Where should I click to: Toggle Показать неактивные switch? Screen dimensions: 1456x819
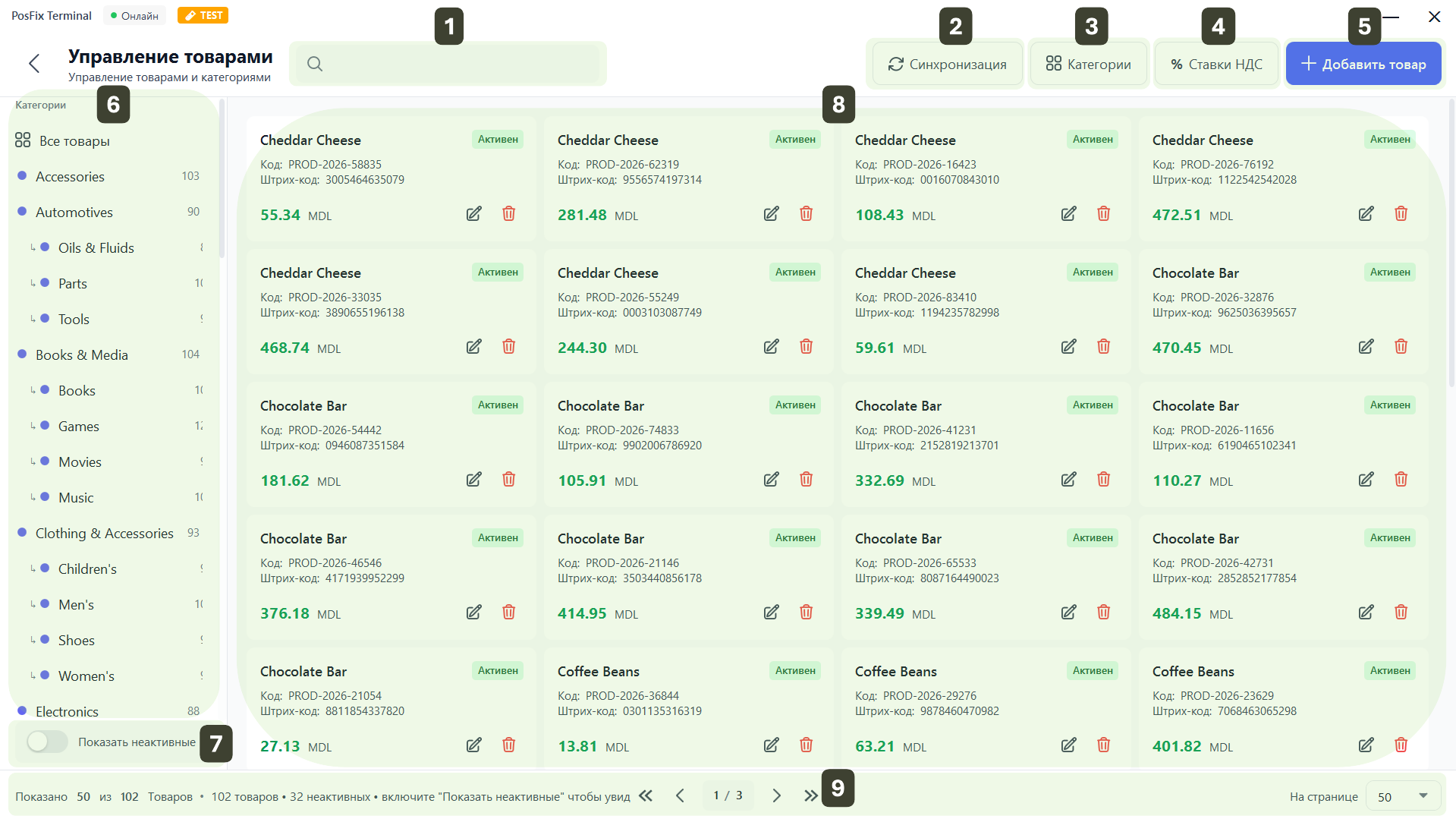(47, 742)
